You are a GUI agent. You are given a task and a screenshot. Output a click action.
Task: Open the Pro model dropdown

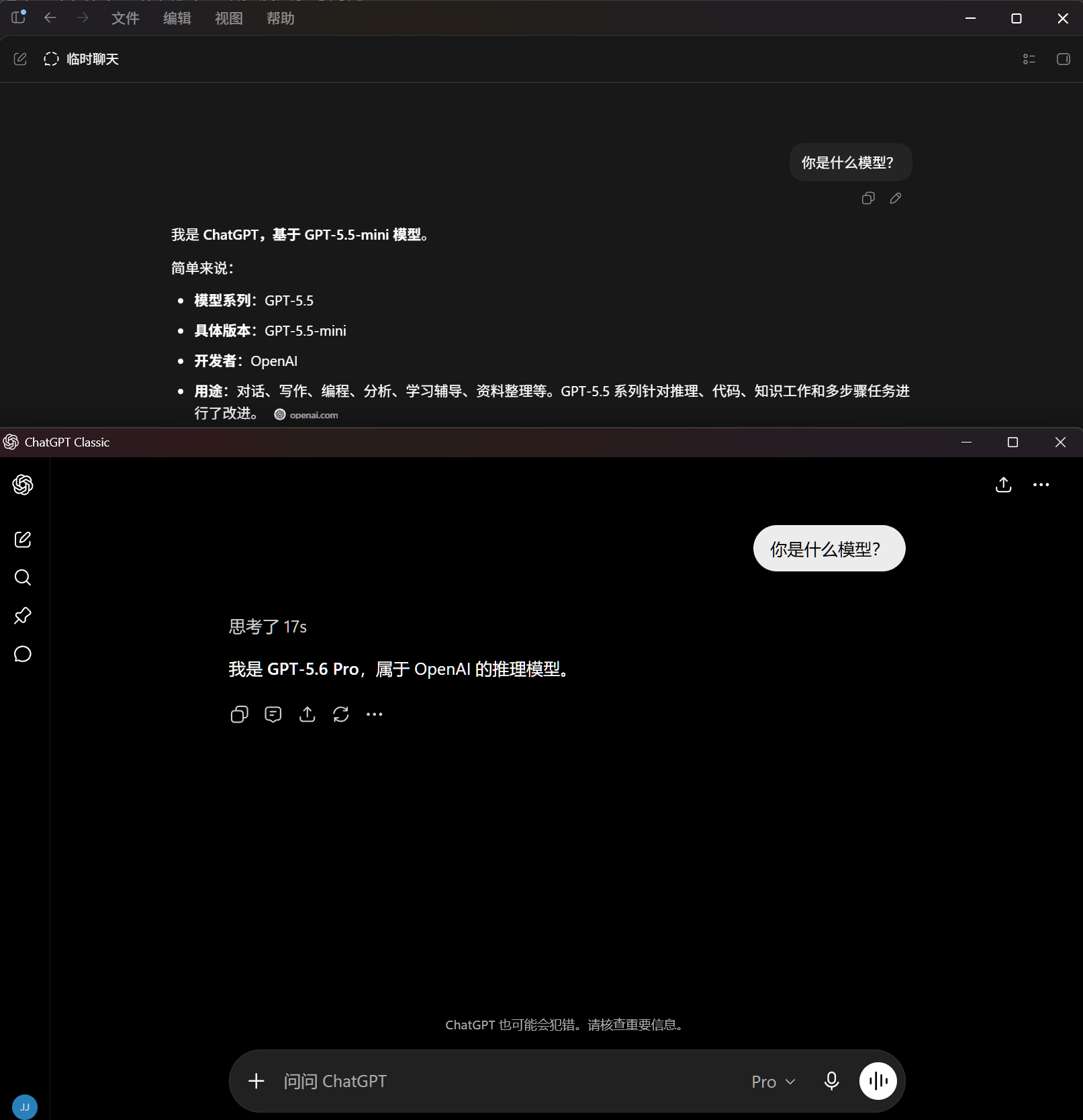pos(773,1082)
